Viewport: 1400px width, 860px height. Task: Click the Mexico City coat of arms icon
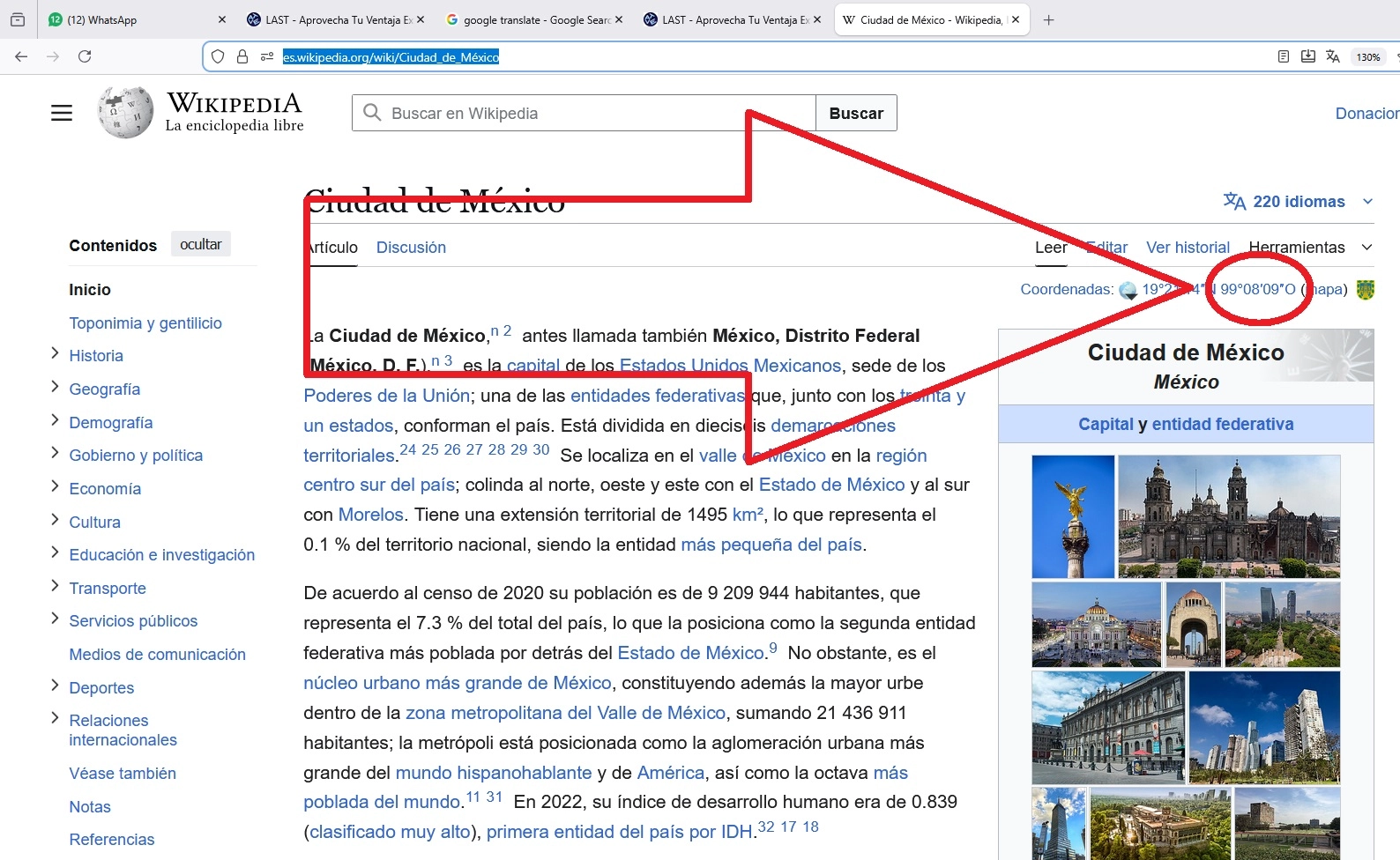[1365, 290]
